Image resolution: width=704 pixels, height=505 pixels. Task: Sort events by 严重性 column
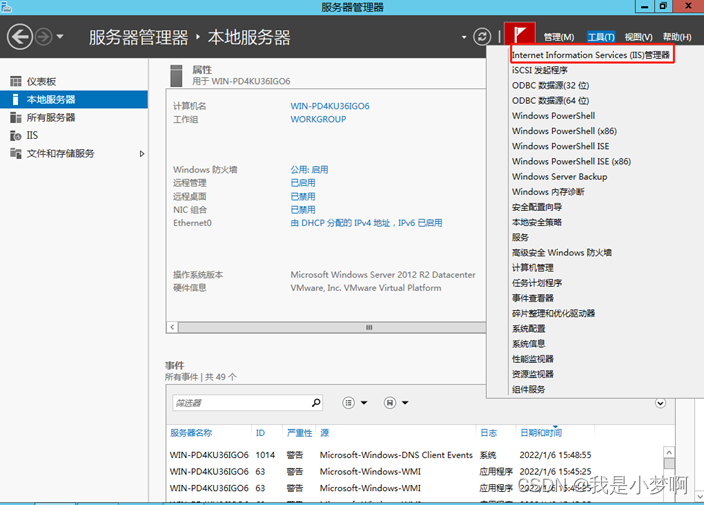point(299,433)
